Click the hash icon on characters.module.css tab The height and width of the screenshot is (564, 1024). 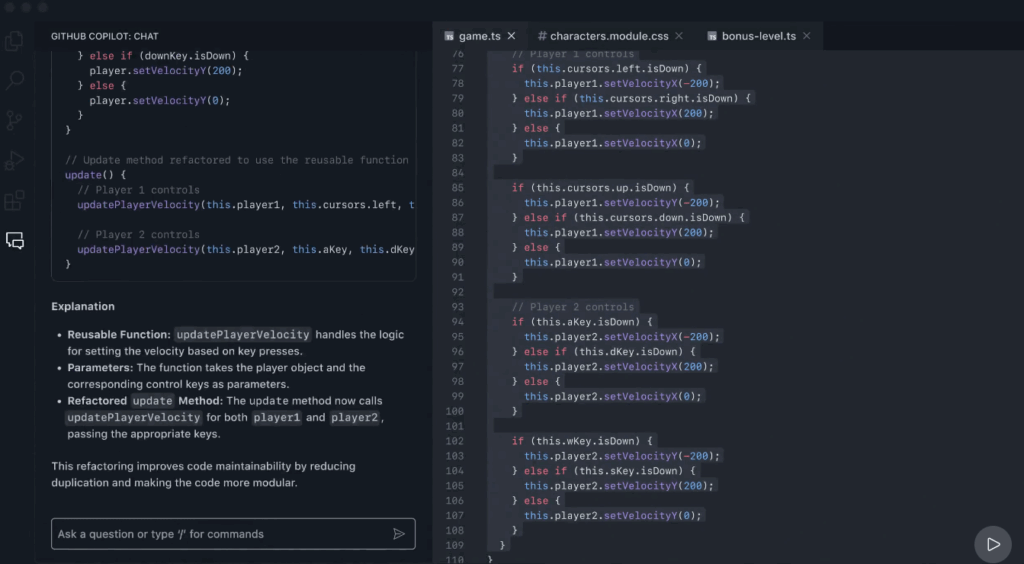[542, 36]
